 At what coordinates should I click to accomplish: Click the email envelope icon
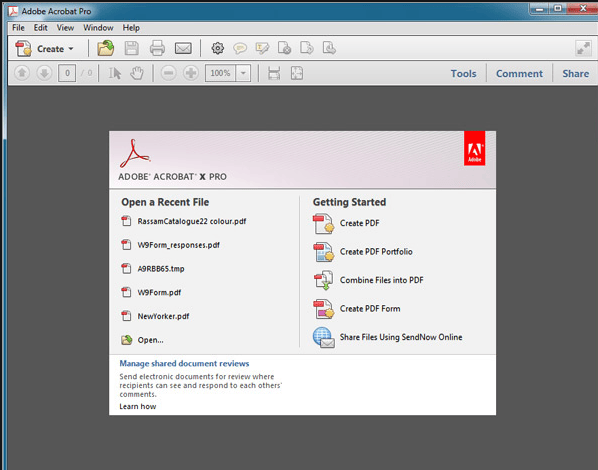183,48
